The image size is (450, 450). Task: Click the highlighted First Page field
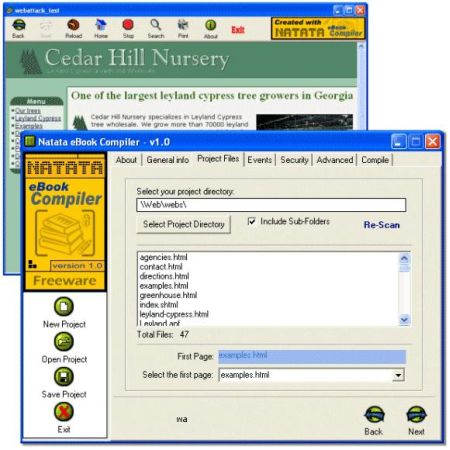[x=312, y=356]
